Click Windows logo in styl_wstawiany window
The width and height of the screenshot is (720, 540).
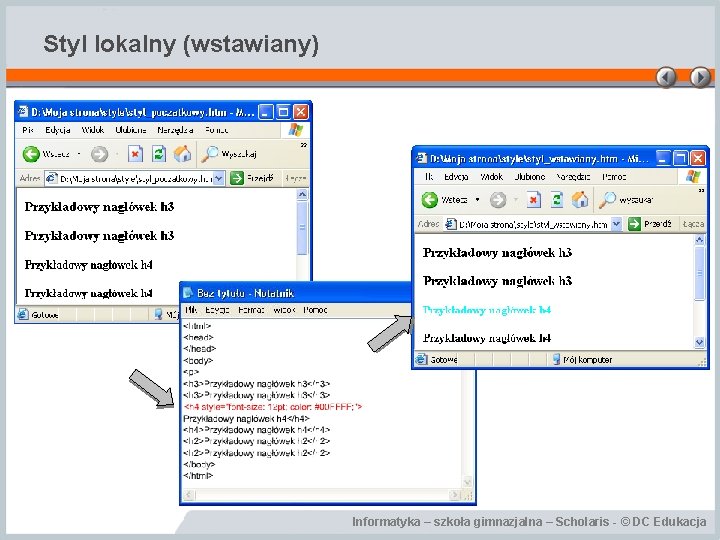(692, 176)
